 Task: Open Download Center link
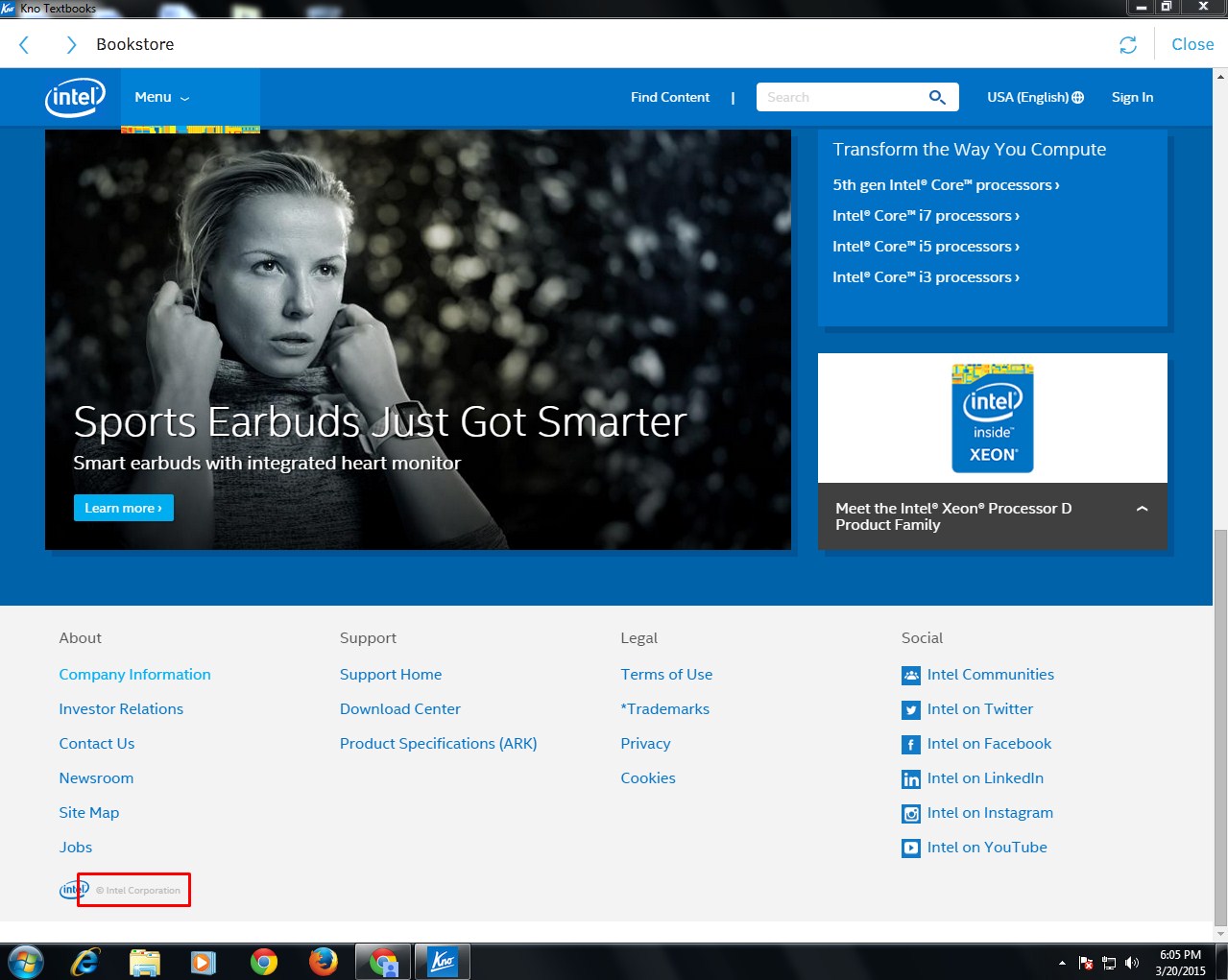[400, 709]
